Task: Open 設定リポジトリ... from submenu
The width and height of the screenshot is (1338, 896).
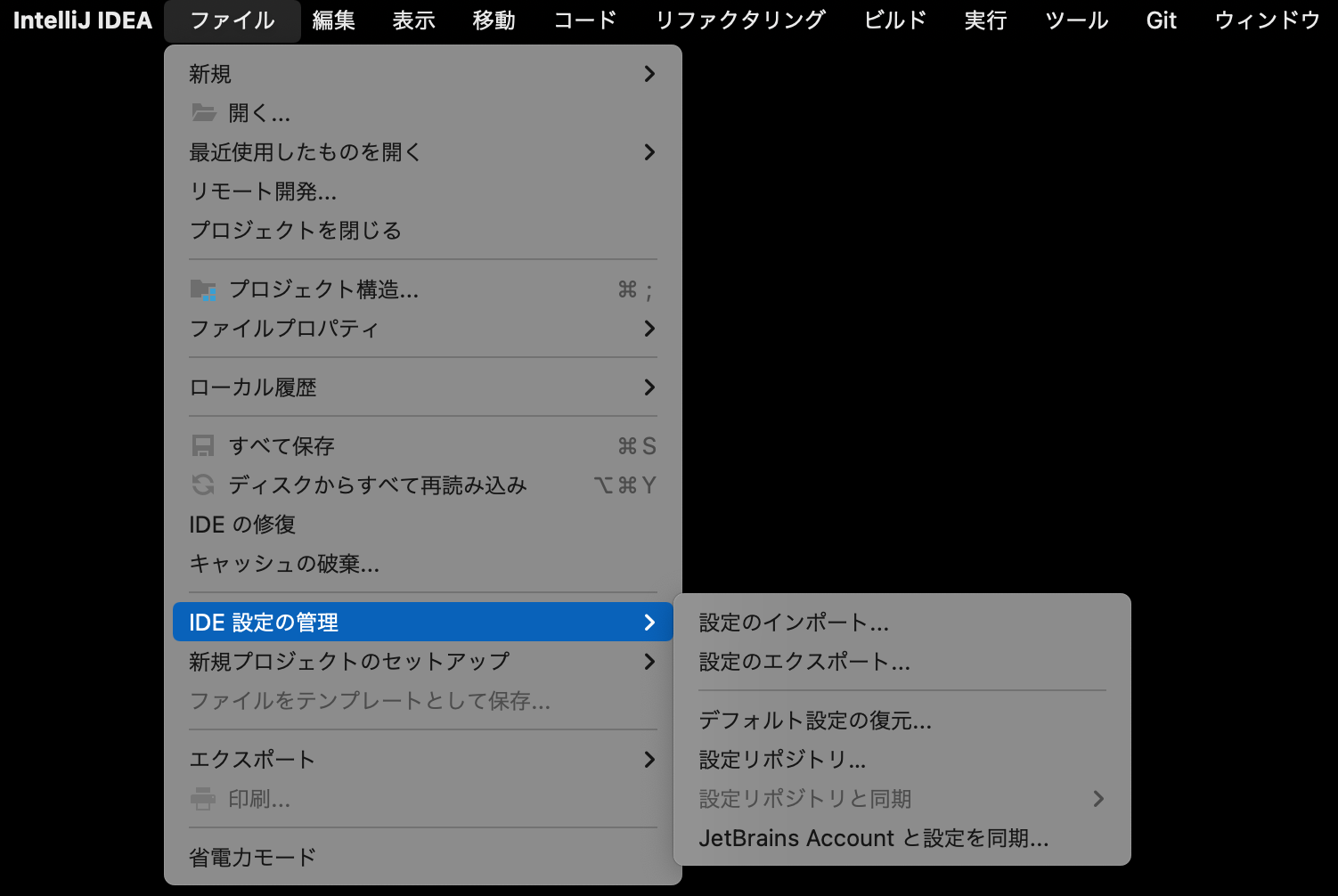Action: click(902, 760)
